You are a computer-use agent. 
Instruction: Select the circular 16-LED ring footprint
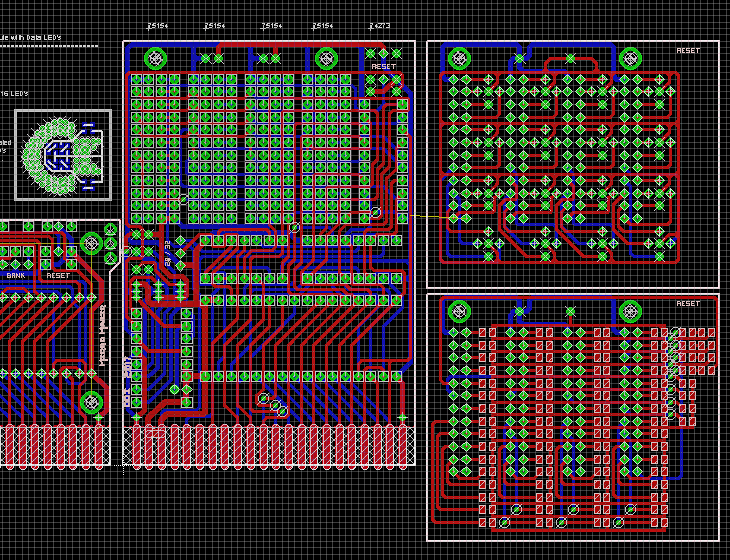[62, 155]
